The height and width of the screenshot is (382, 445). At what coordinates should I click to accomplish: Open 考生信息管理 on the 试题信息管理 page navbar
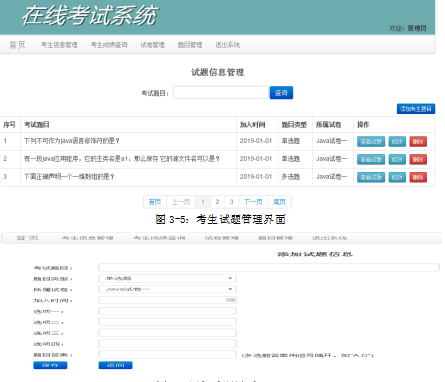pos(59,45)
